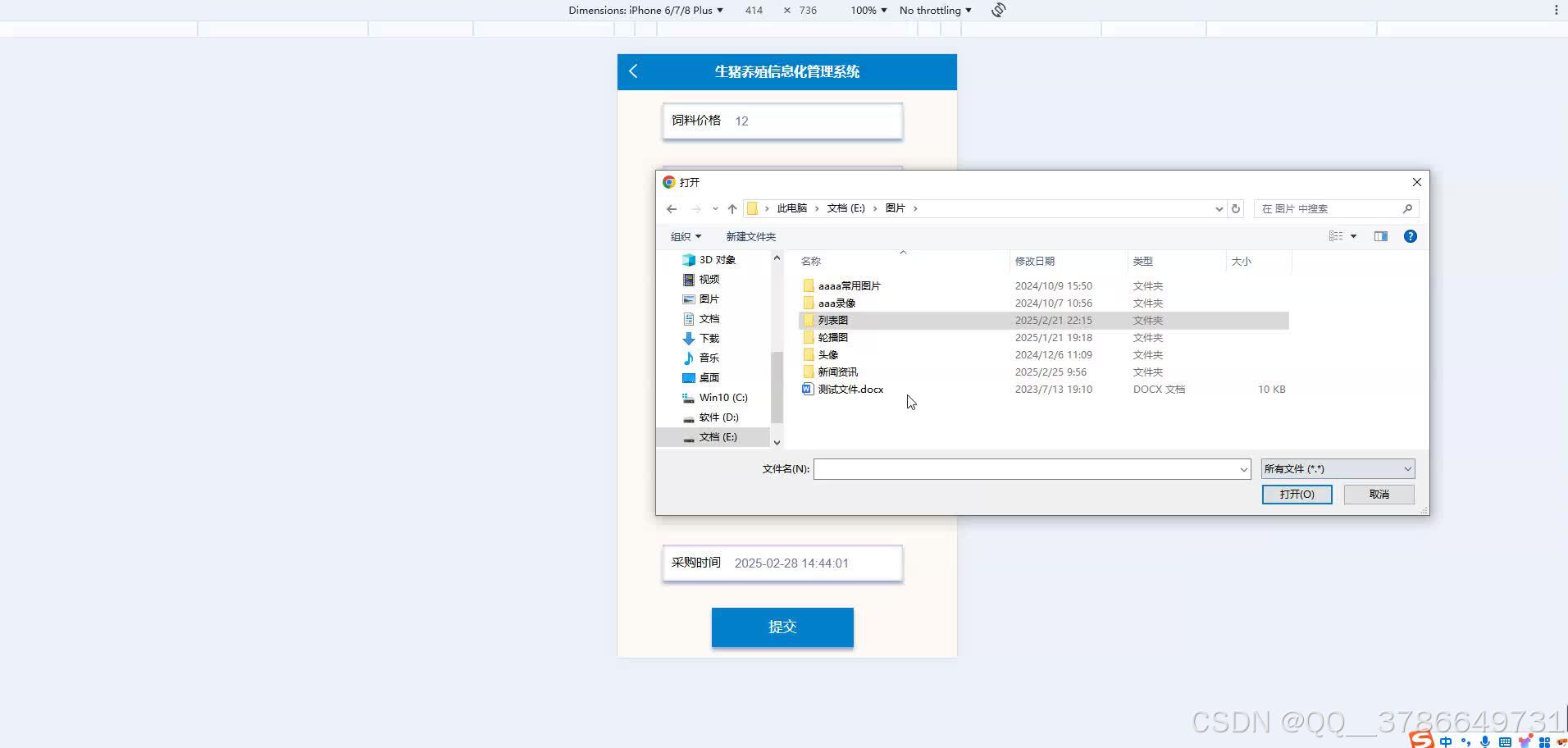Click the 打开(O) button

point(1296,494)
